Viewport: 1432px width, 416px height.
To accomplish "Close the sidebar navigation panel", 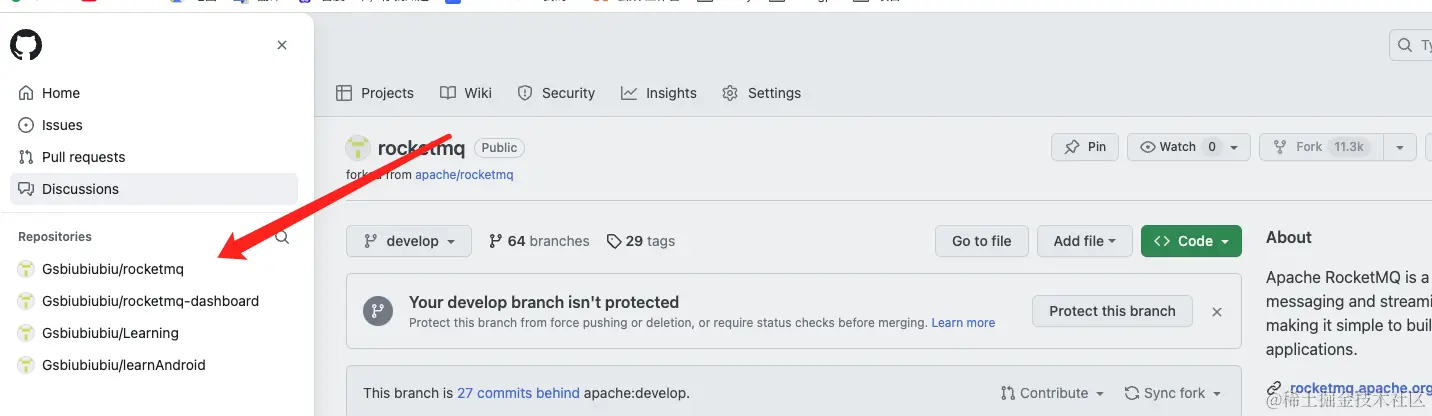I will click(x=282, y=45).
